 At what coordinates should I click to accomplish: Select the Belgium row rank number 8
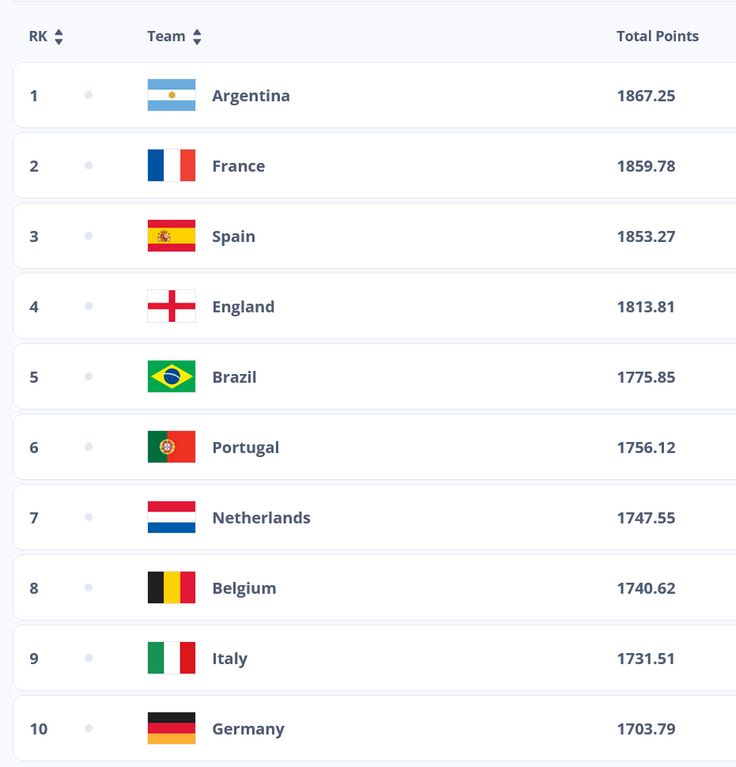(x=34, y=588)
